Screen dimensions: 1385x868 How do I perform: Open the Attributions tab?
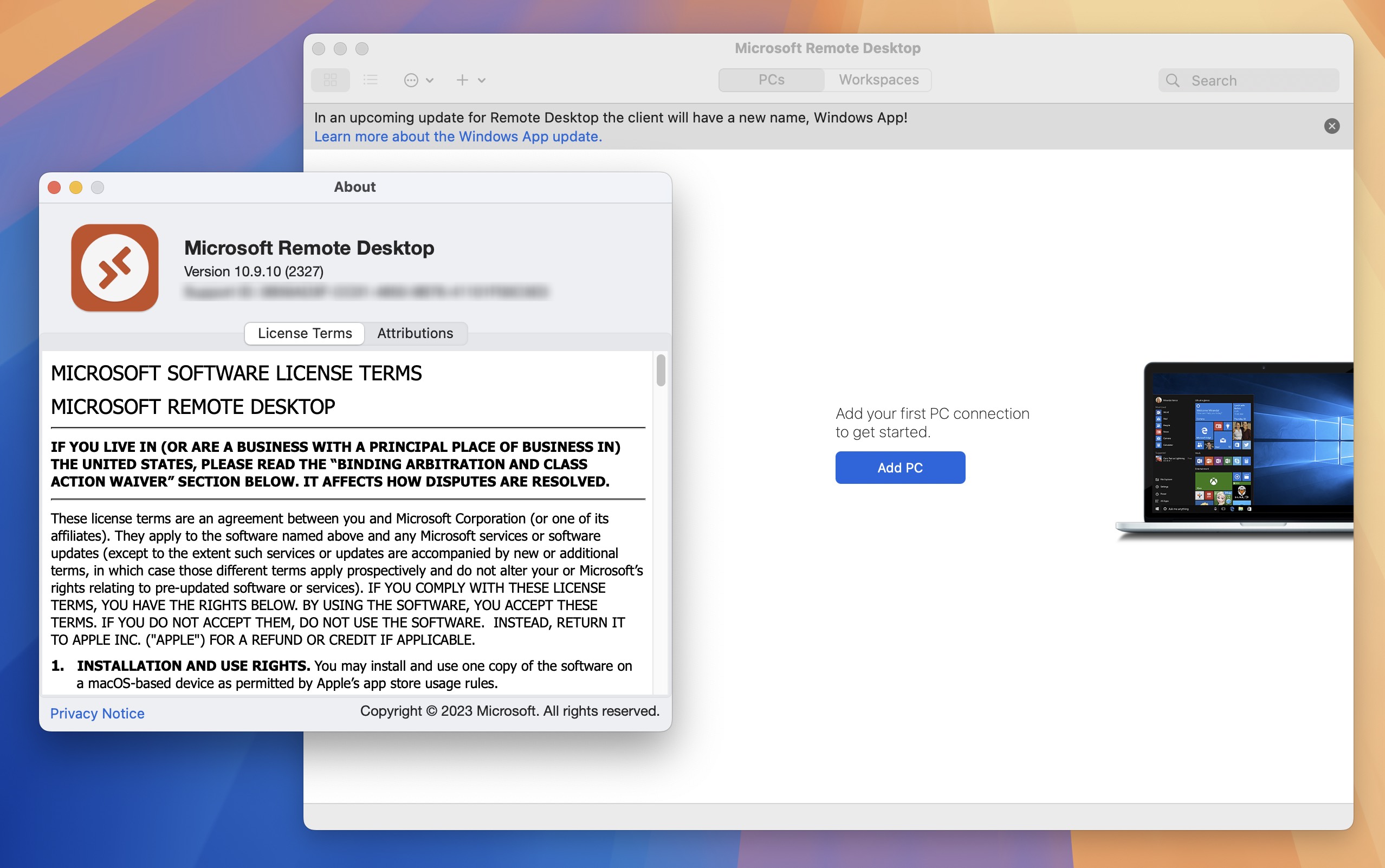[416, 333]
